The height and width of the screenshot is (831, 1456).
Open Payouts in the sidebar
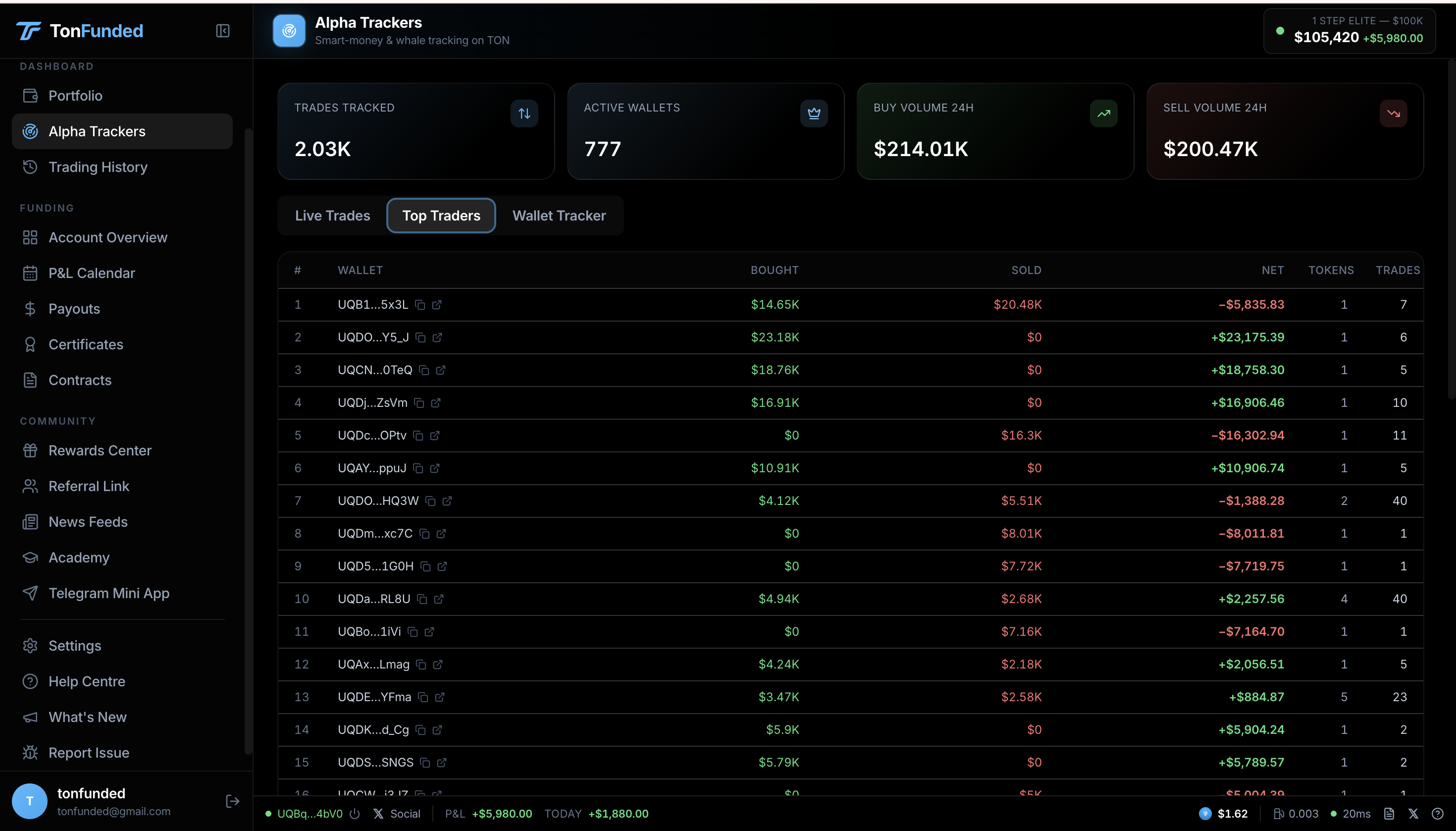[122, 309]
